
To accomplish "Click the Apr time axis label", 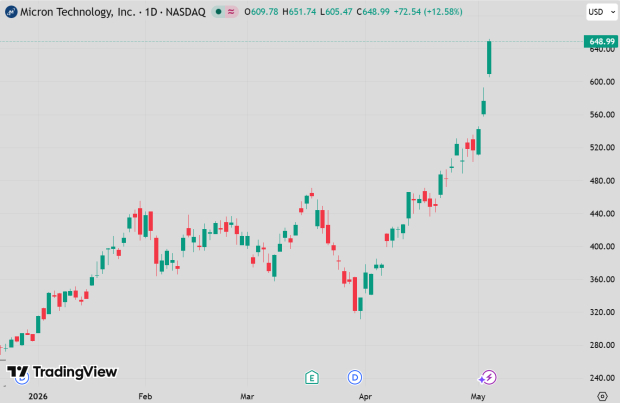I will point(365,396).
